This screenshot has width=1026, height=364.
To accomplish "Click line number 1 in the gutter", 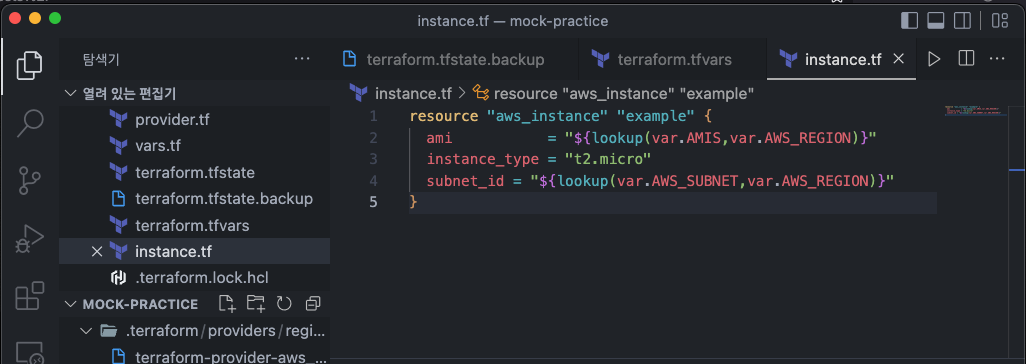I will click(373, 117).
